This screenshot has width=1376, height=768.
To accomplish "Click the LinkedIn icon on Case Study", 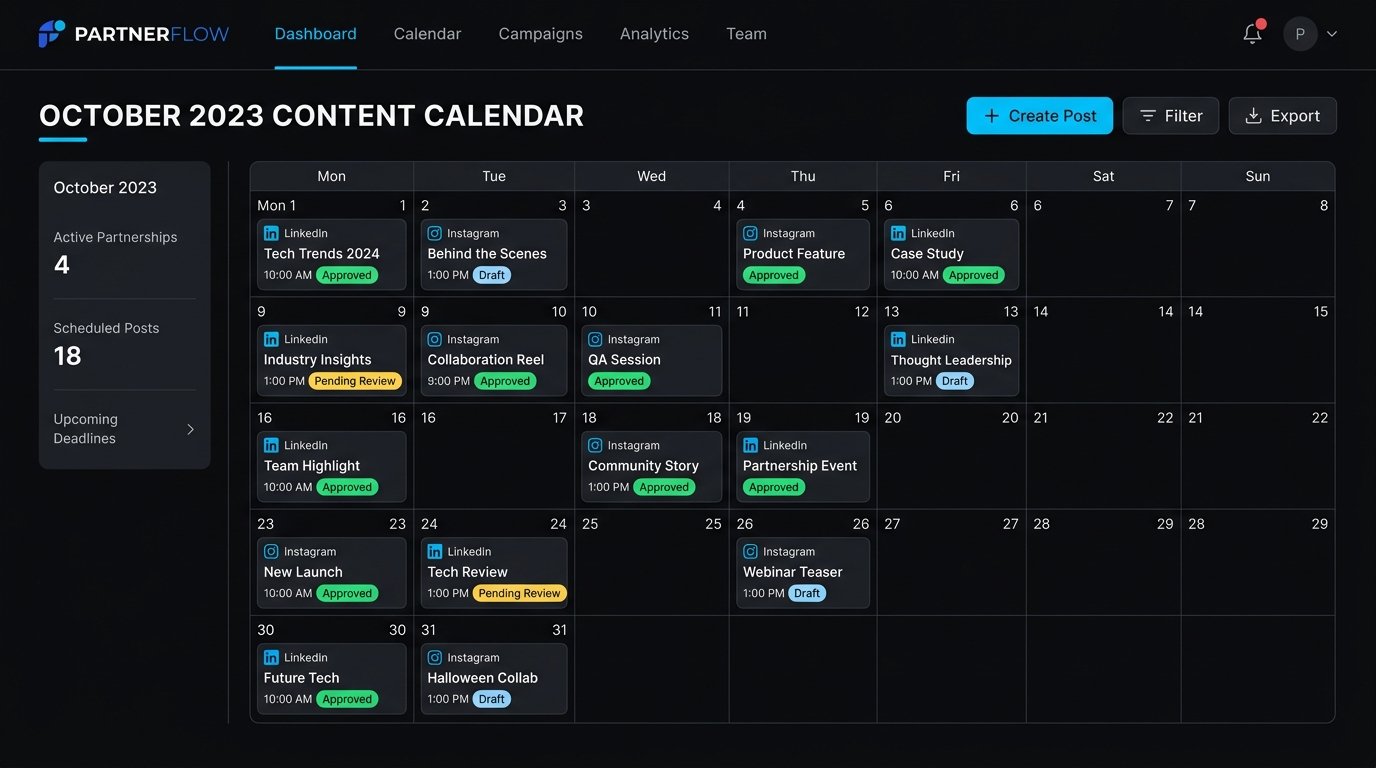I will (898, 233).
